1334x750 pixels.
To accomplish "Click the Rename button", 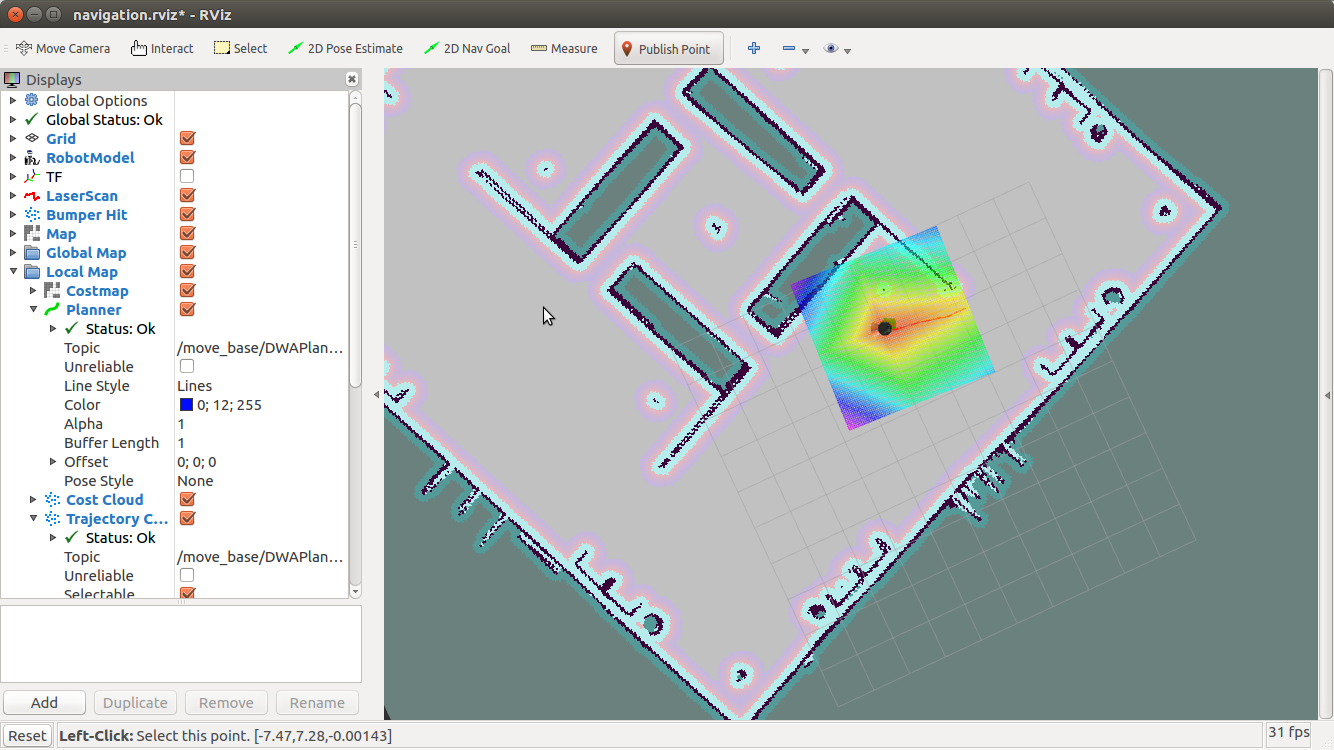I will (317, 702).
